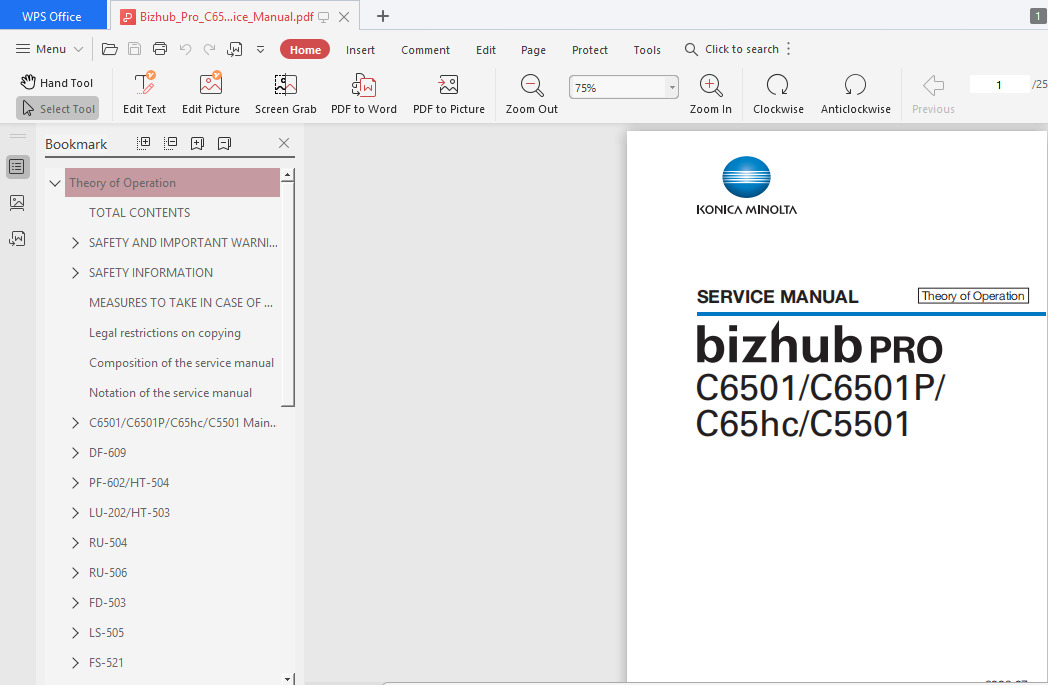This screenshot has width=1048, height=685.
Task: Click bookmark scrollbar up arrow
Action: [x=287, y=175]
